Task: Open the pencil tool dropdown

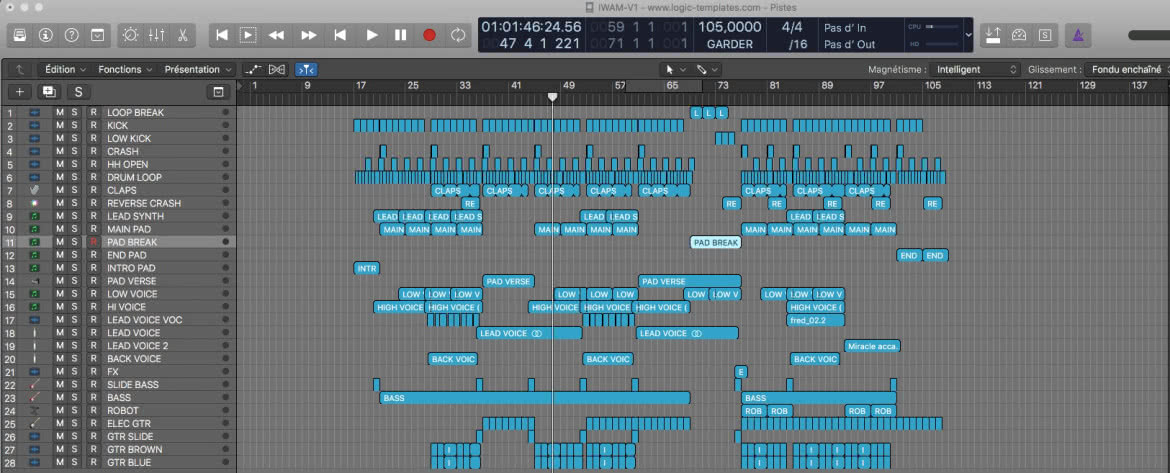Action: point(707,69)
